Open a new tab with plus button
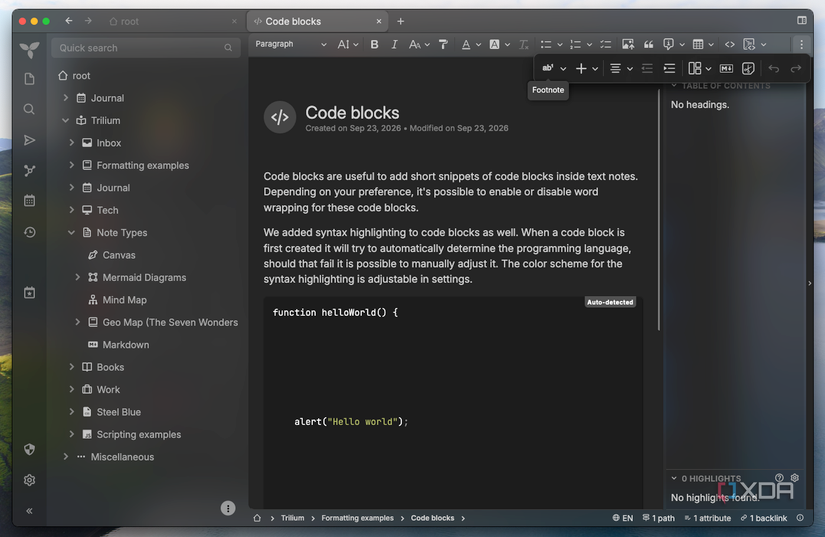 click(x=400, y=21)
